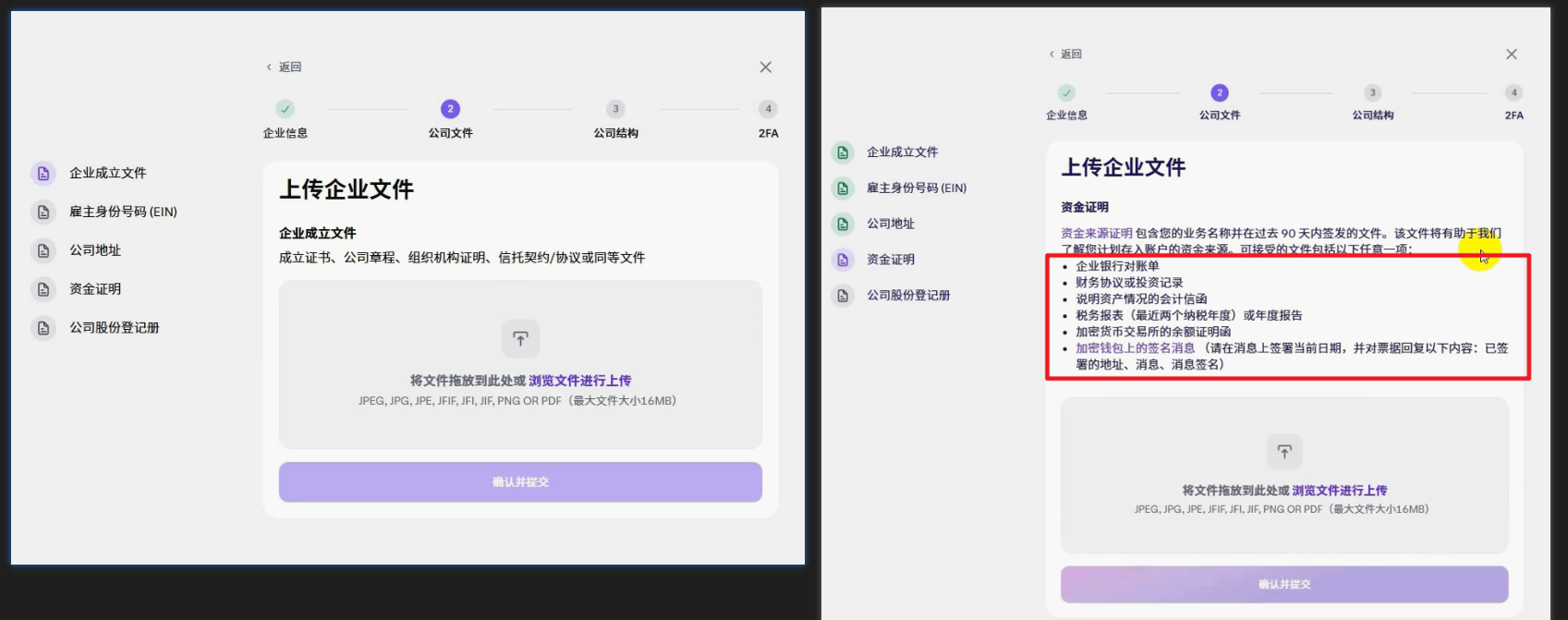Click file format hint text in left dropzone
The width and height of the screenshot is (1568, 620).
click(517, 401)
